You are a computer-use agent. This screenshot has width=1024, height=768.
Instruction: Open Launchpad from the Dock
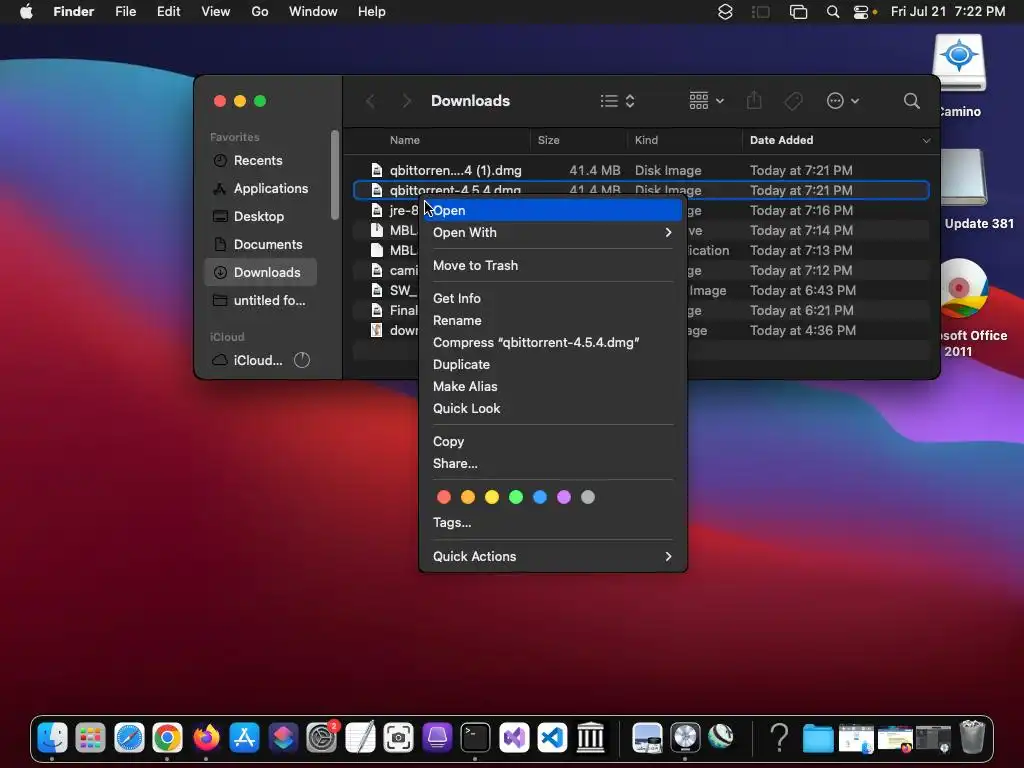tap(90, 738)
